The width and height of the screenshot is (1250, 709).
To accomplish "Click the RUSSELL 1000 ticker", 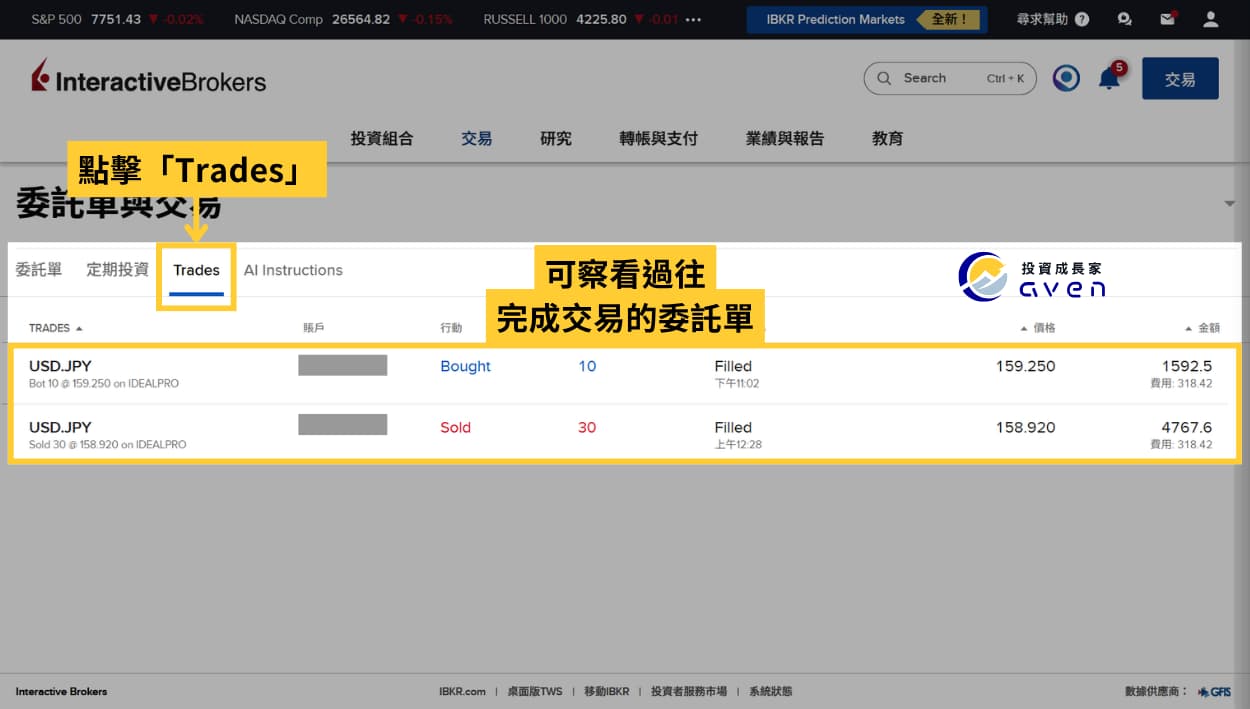I will 581,19.
